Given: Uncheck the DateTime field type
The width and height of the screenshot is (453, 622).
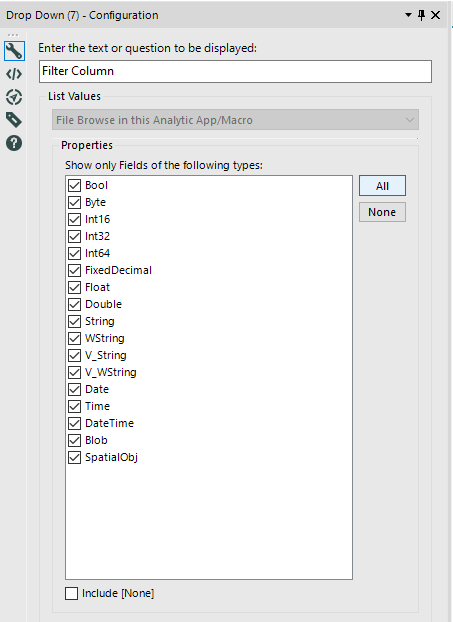Looking at the screenshot, I should pyautogui.click(x=75, y=423).
